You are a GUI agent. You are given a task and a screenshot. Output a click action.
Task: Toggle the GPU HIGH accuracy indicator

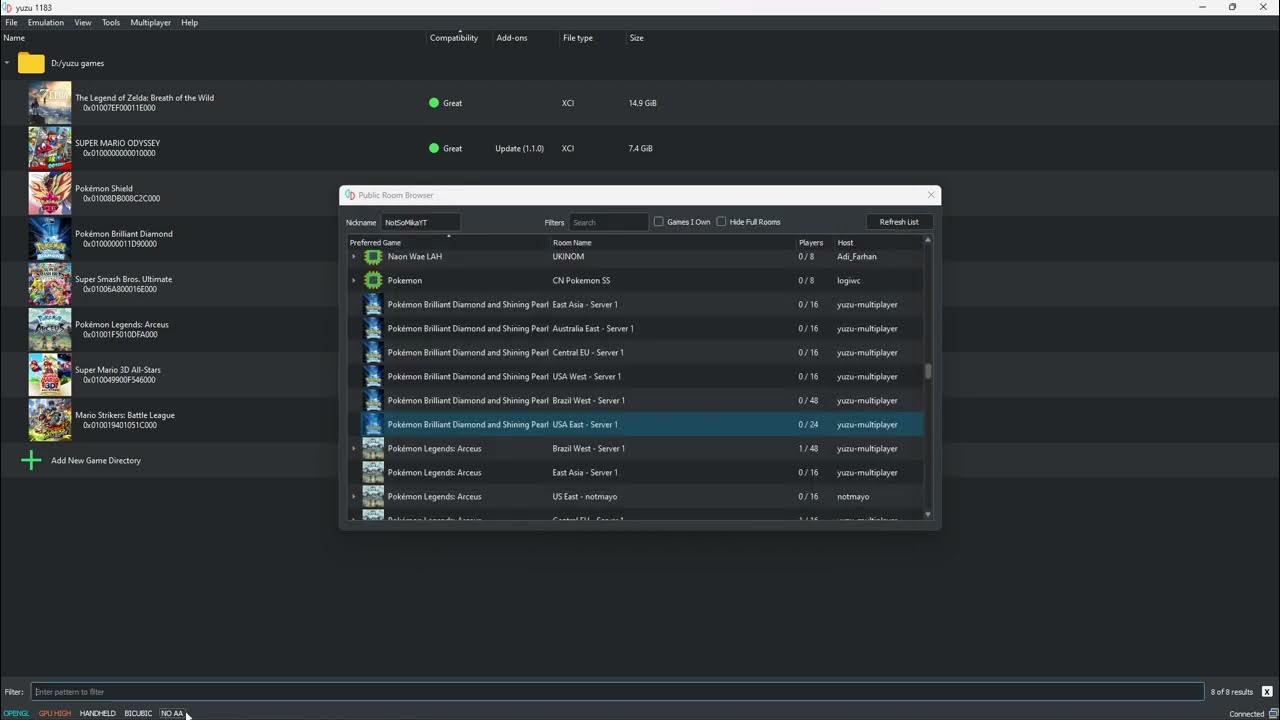tap(55, 713)
